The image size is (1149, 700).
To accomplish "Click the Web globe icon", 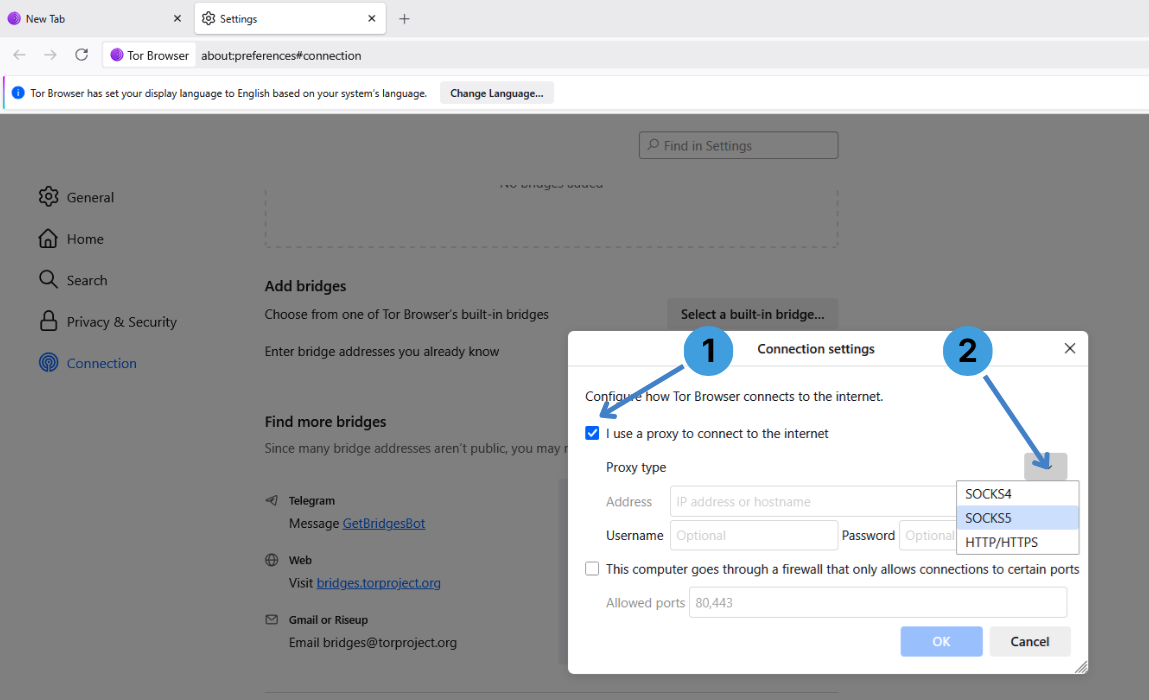I will (x=271, y=560).
